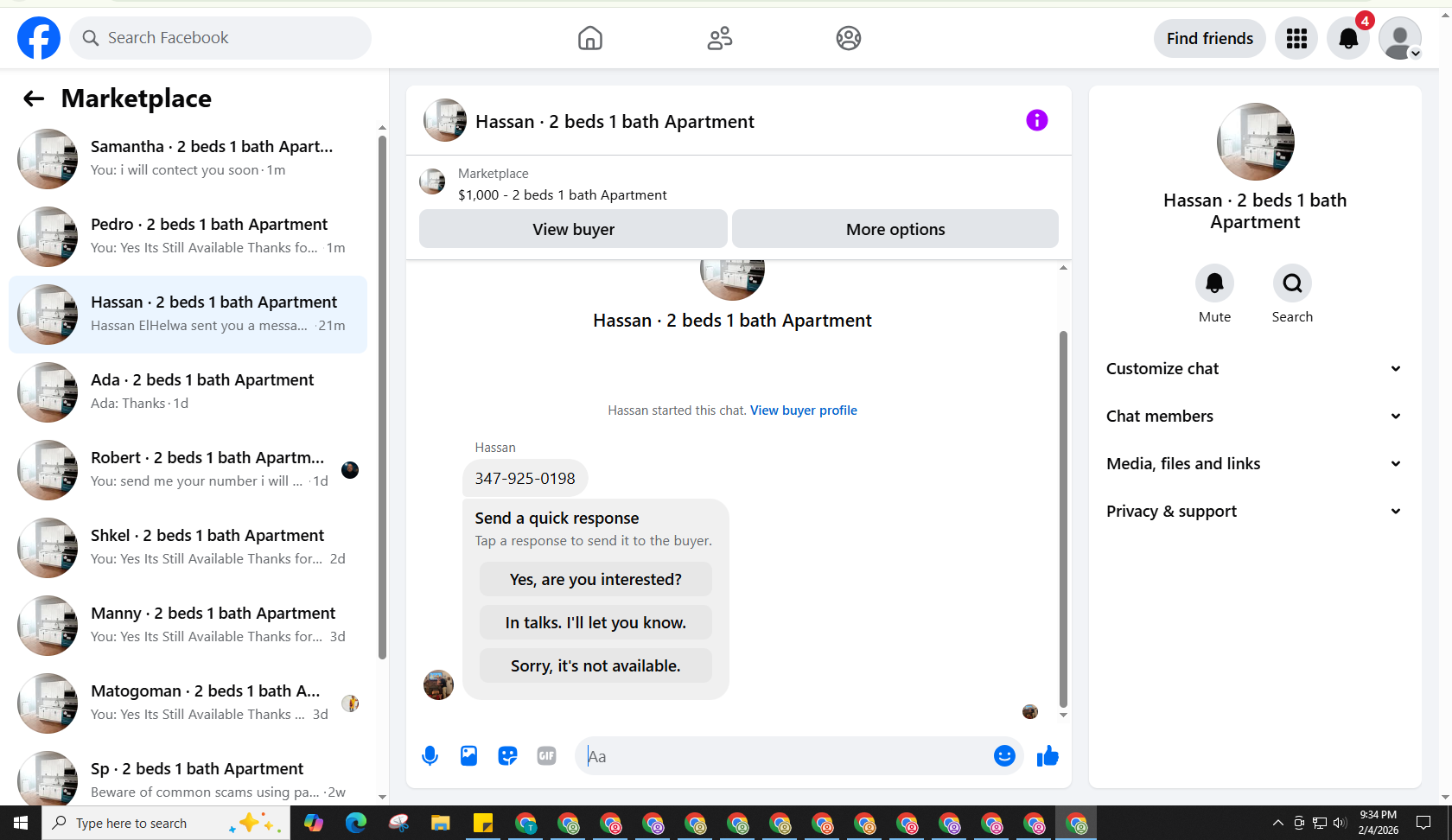Open the emoji picker in message box

(1004, 756)
